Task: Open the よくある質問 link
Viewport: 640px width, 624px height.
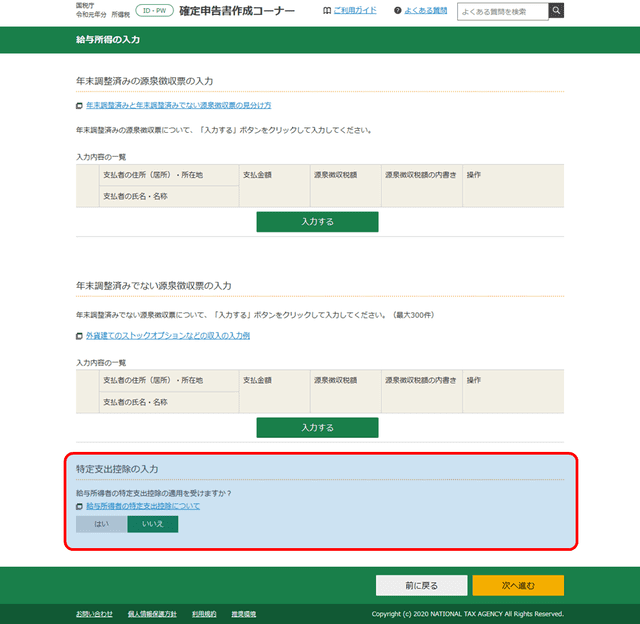Action: [x=426, y=11]
